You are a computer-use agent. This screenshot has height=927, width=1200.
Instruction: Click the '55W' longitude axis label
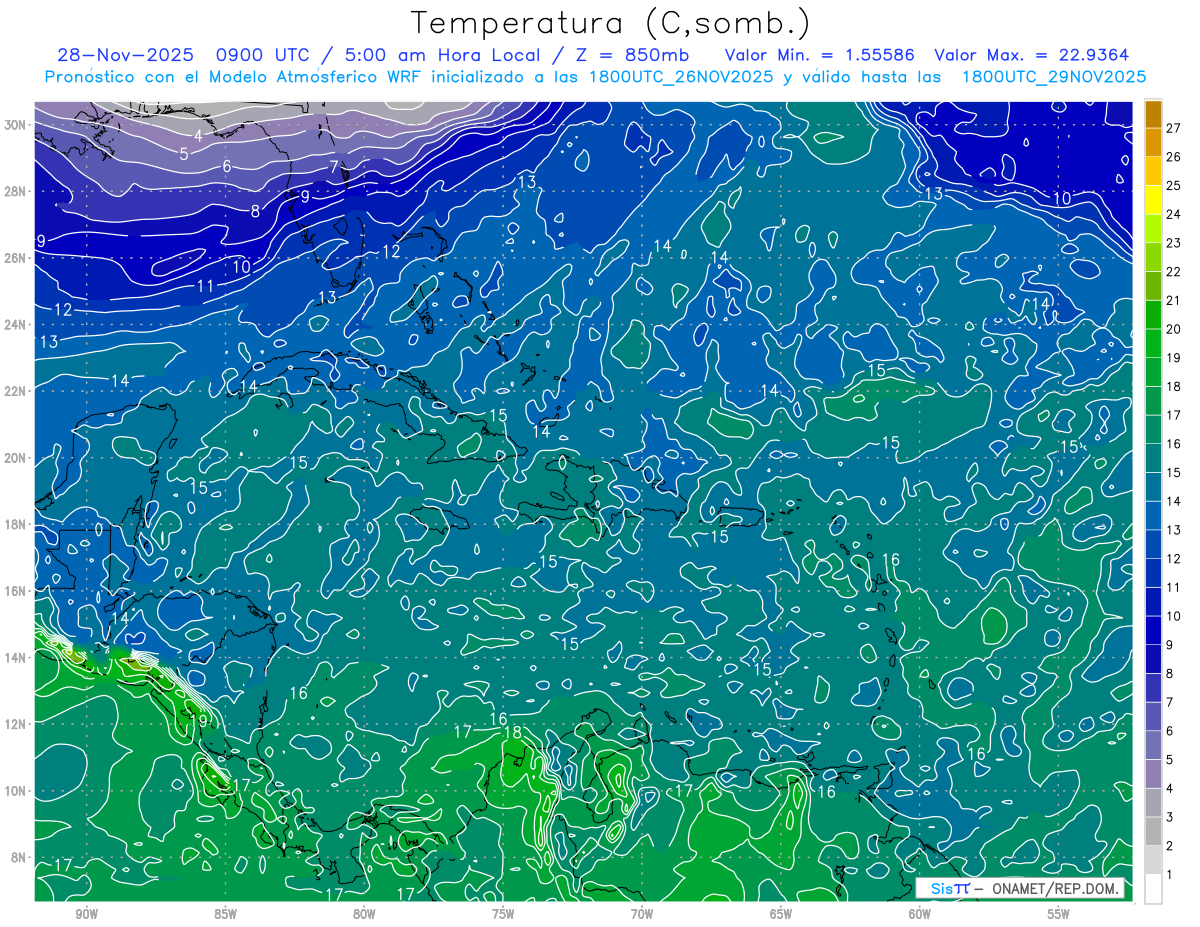(1058, 914)
